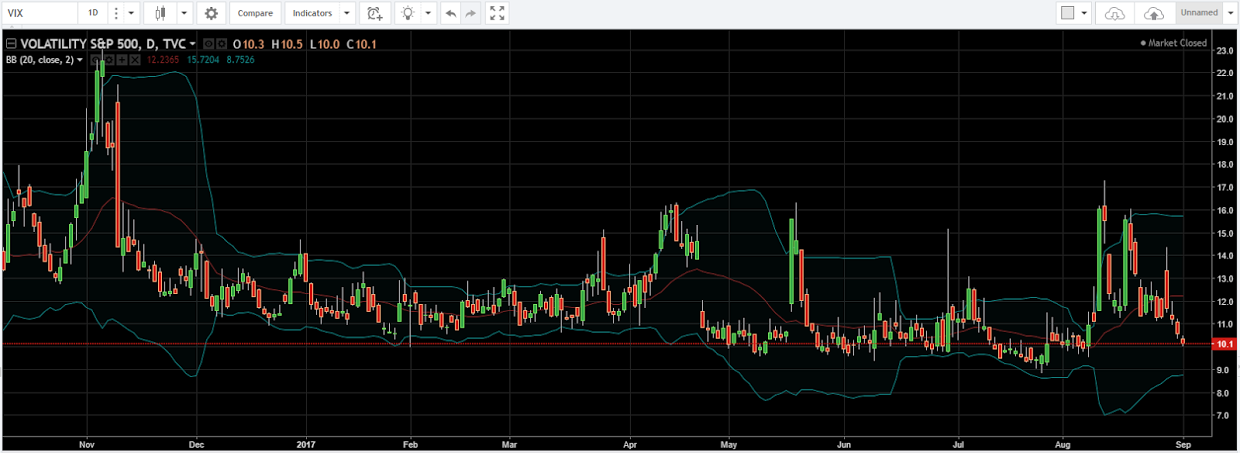
Task: Open Bollinger Bands settings gear
Action: 109,60
